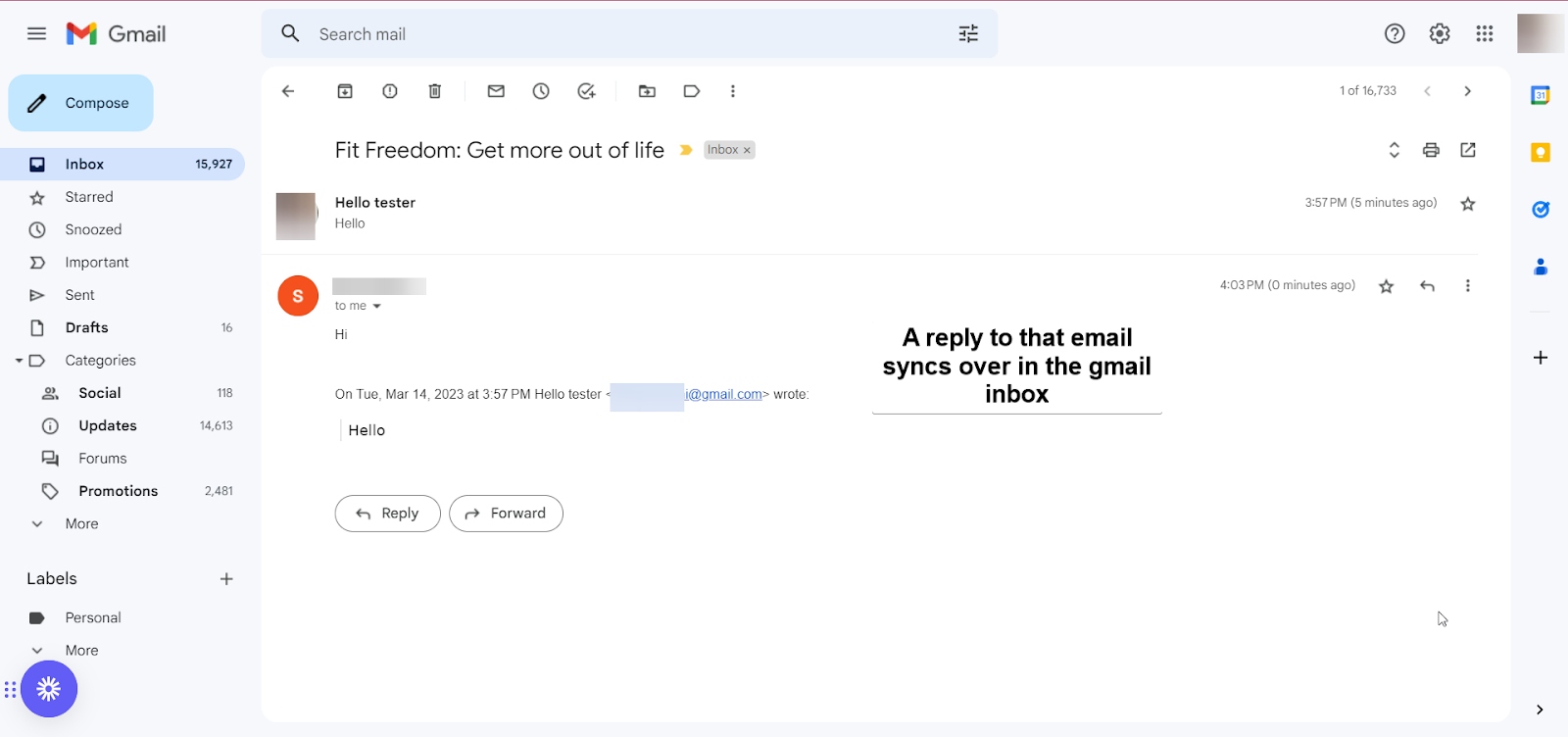Archive this email conversation
This screenshot has height=737, width=1568.
point(345,91)
